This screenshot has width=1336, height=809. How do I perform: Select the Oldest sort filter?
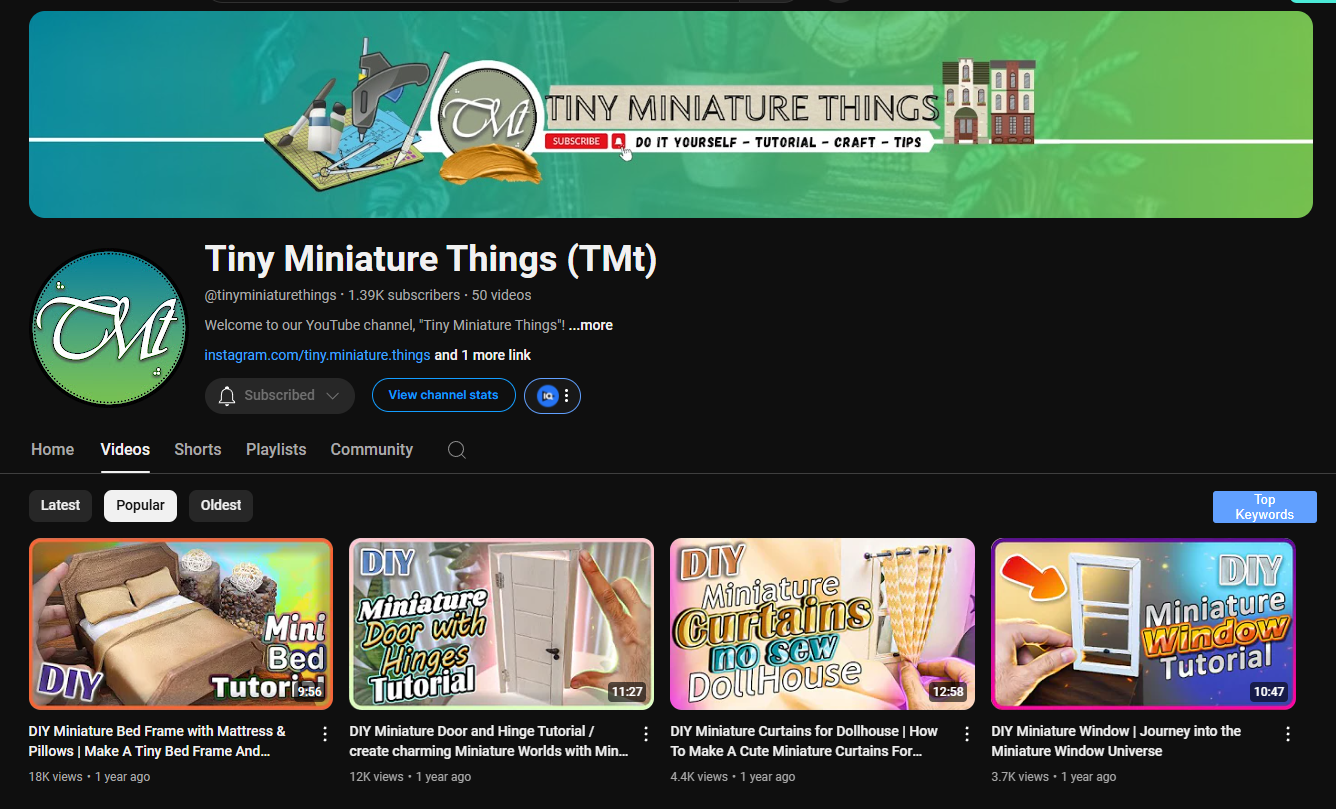[x=221, y=506]
